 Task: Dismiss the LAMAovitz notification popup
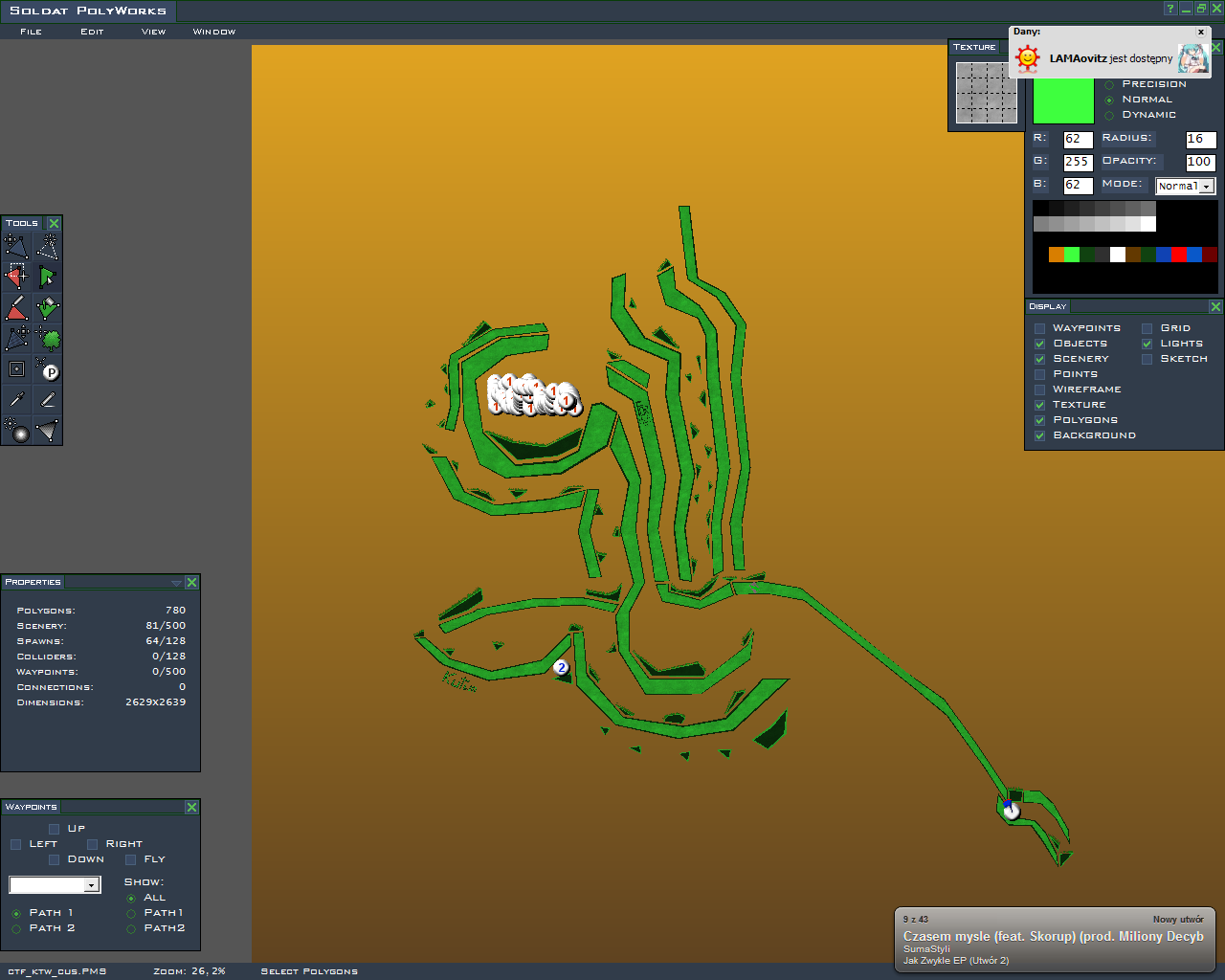(x=1201, y=32)
